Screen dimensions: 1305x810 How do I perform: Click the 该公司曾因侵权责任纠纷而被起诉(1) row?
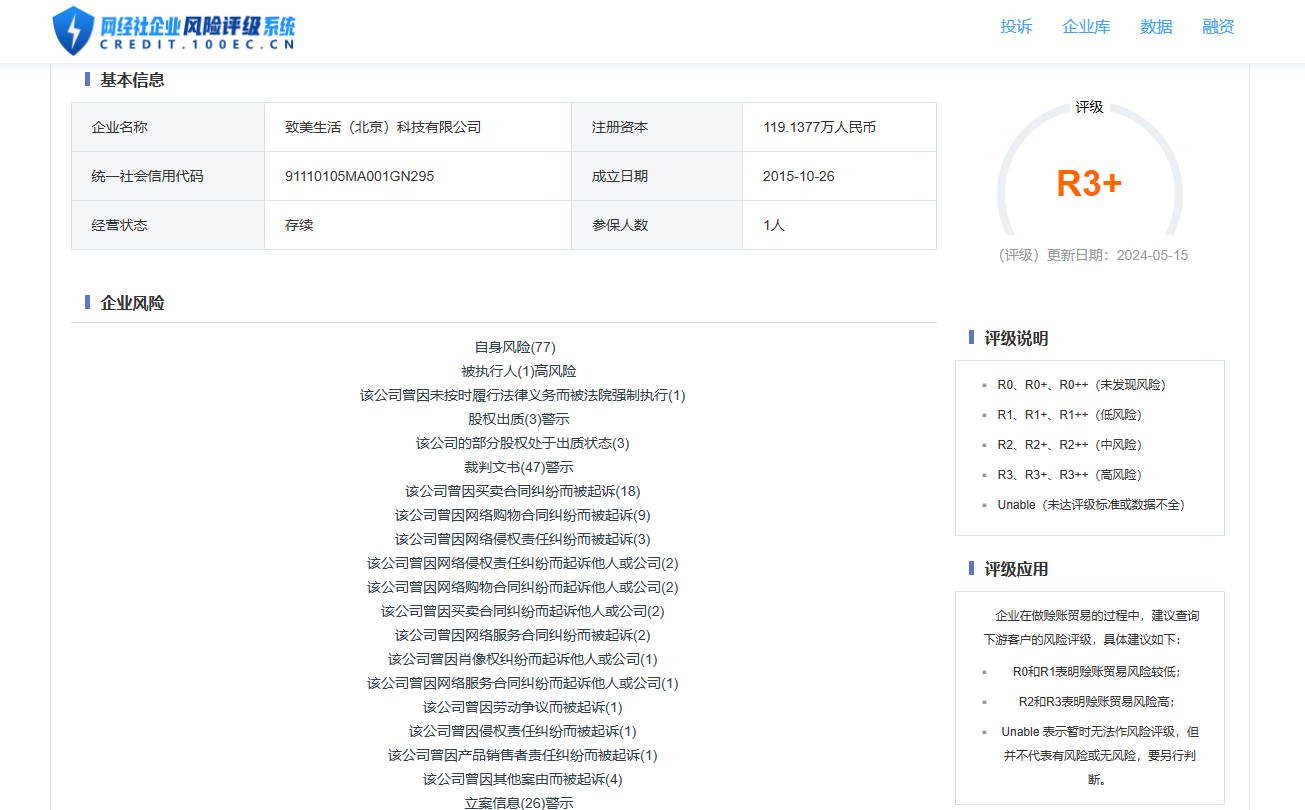click(523, 731)
